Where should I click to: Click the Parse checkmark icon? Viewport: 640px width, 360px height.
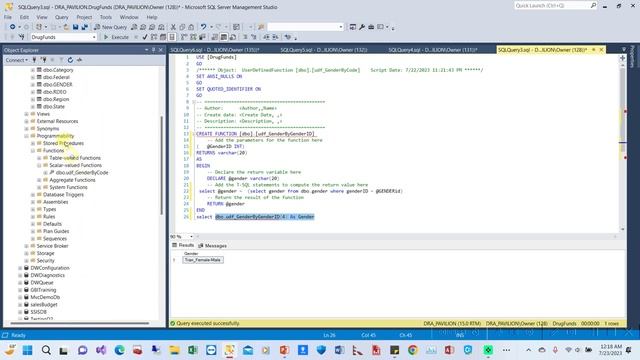[145, 37]
